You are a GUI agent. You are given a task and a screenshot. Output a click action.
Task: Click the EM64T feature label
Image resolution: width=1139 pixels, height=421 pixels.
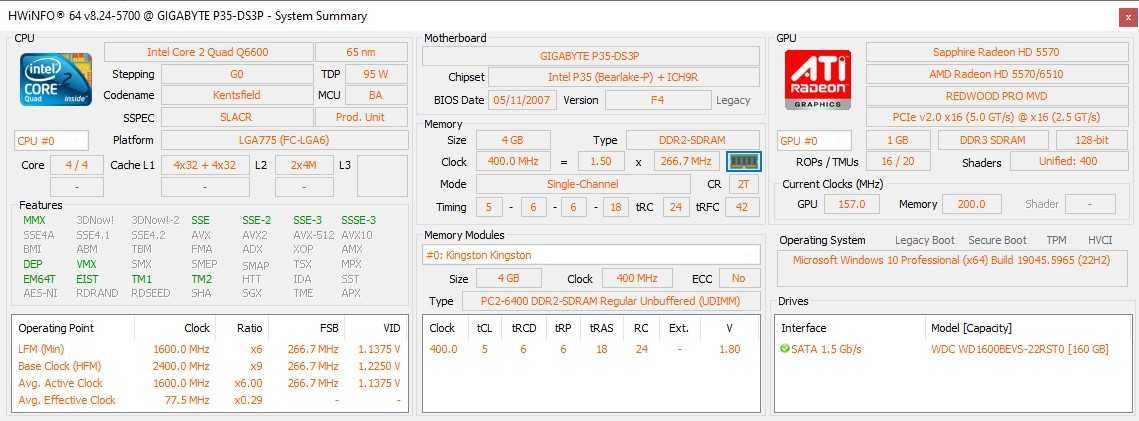pos(41,279)
